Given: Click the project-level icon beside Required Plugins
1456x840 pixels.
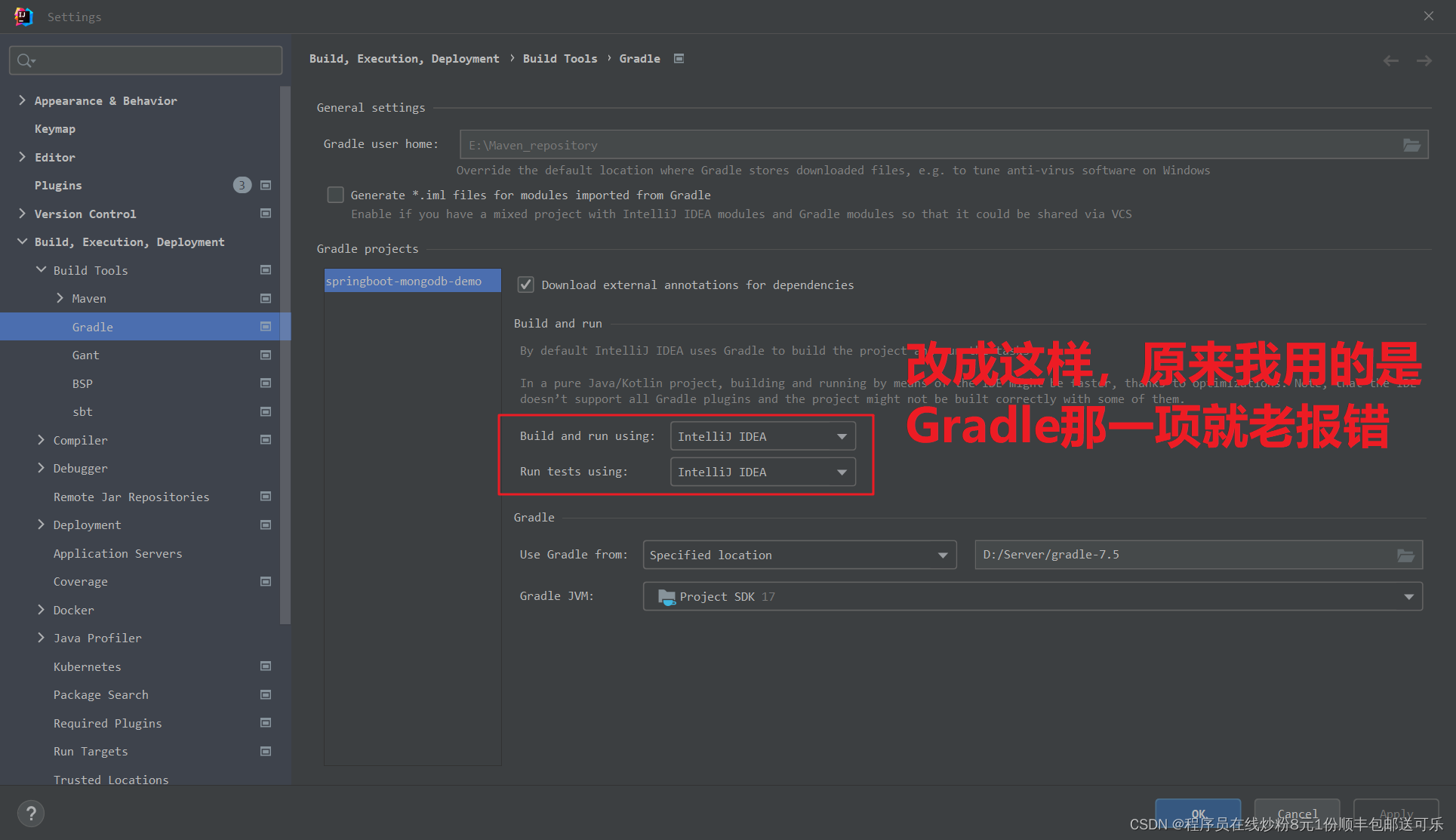Looking at the screenshot, I should click(x=266, y=723).
